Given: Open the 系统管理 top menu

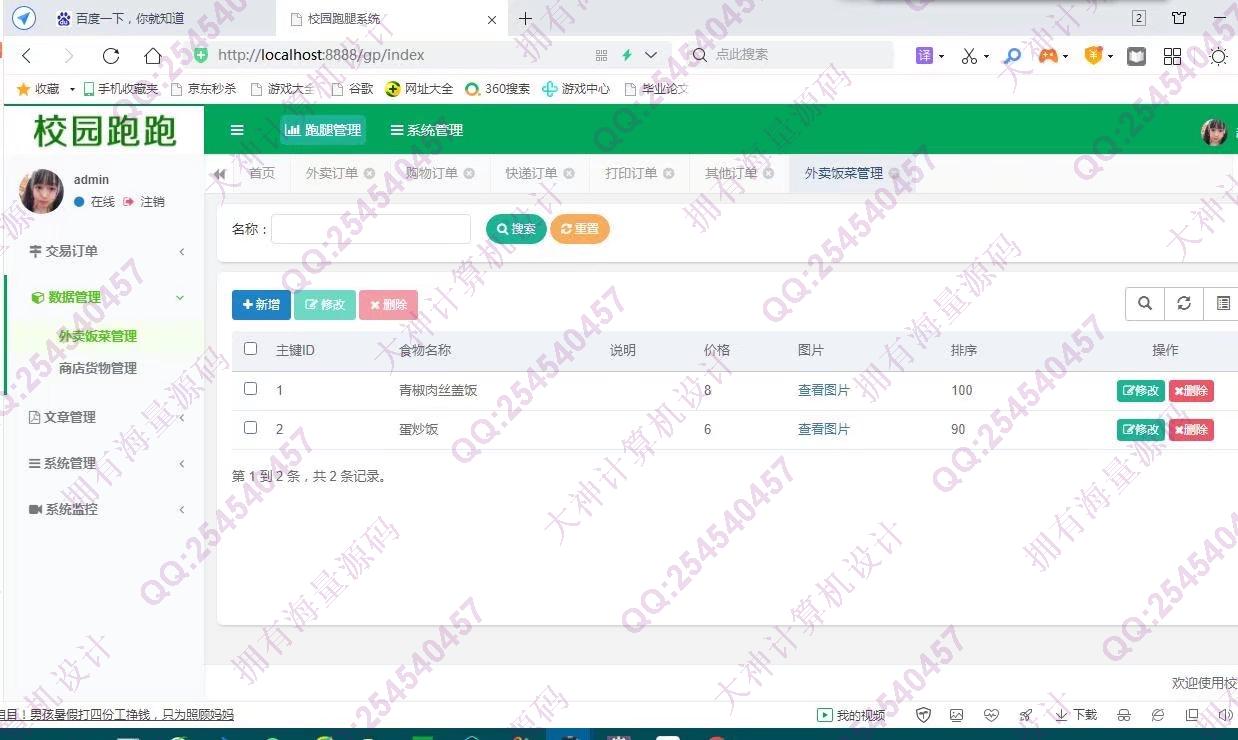Looking at the screenshot, I should [x=426, y=130].
